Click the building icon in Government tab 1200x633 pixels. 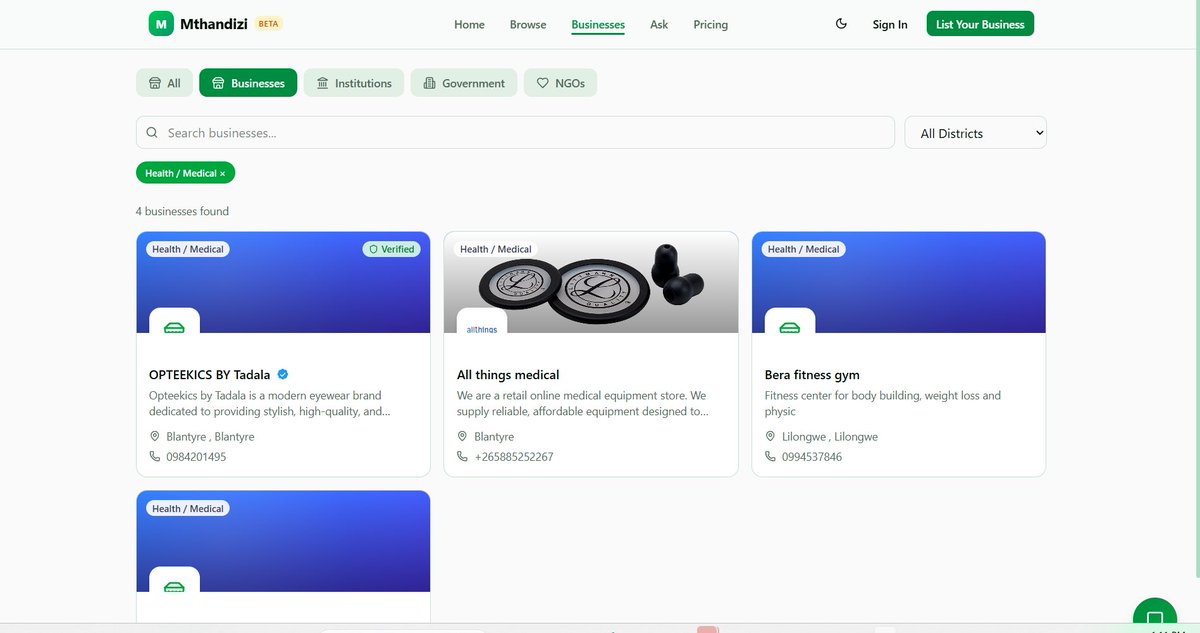(430, 83)
